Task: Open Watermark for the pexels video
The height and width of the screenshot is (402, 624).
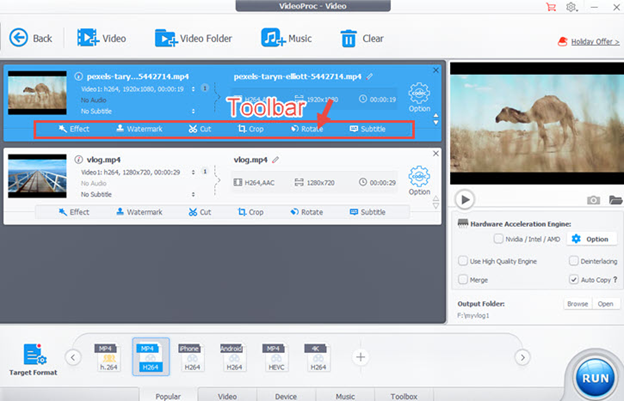Action: (x=139, y=129)
